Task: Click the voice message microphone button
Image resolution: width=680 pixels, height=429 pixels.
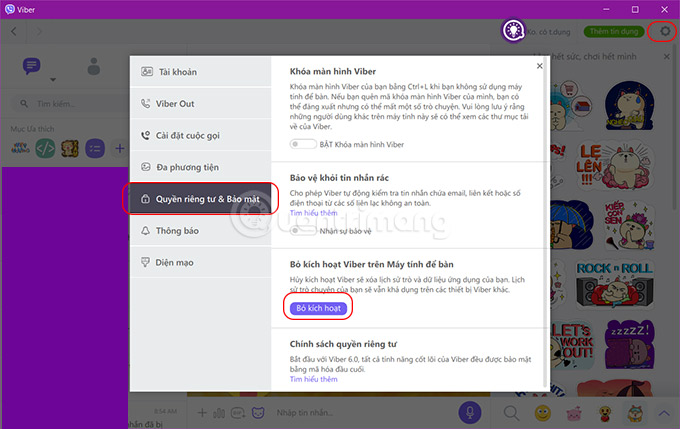Action: click(470, 413)
